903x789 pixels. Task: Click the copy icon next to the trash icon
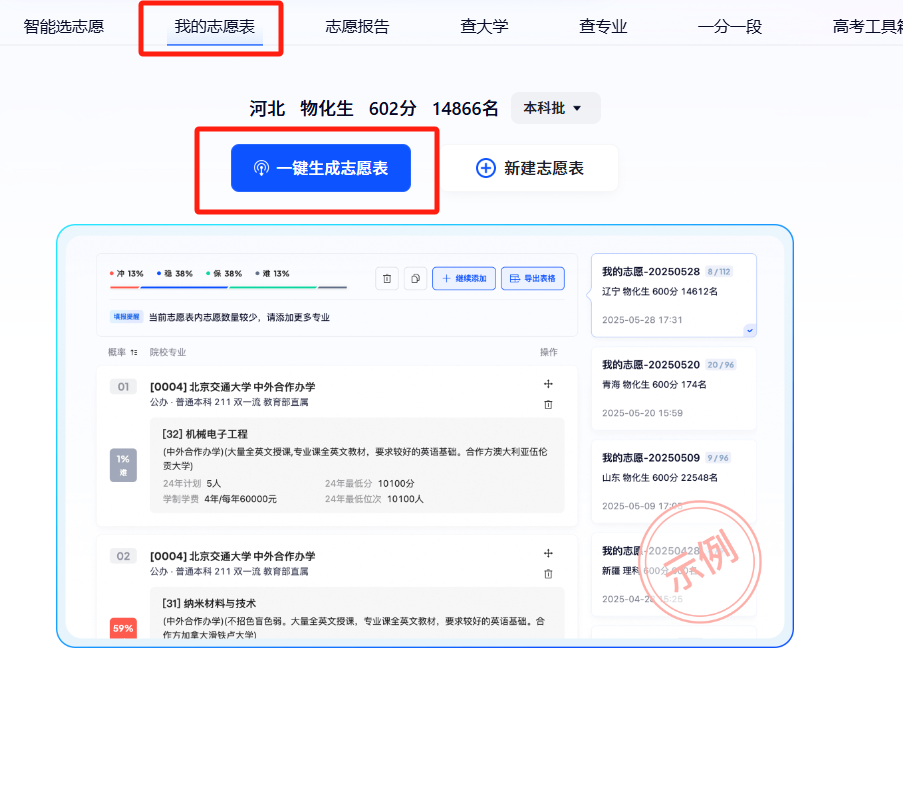coord(415,278)
